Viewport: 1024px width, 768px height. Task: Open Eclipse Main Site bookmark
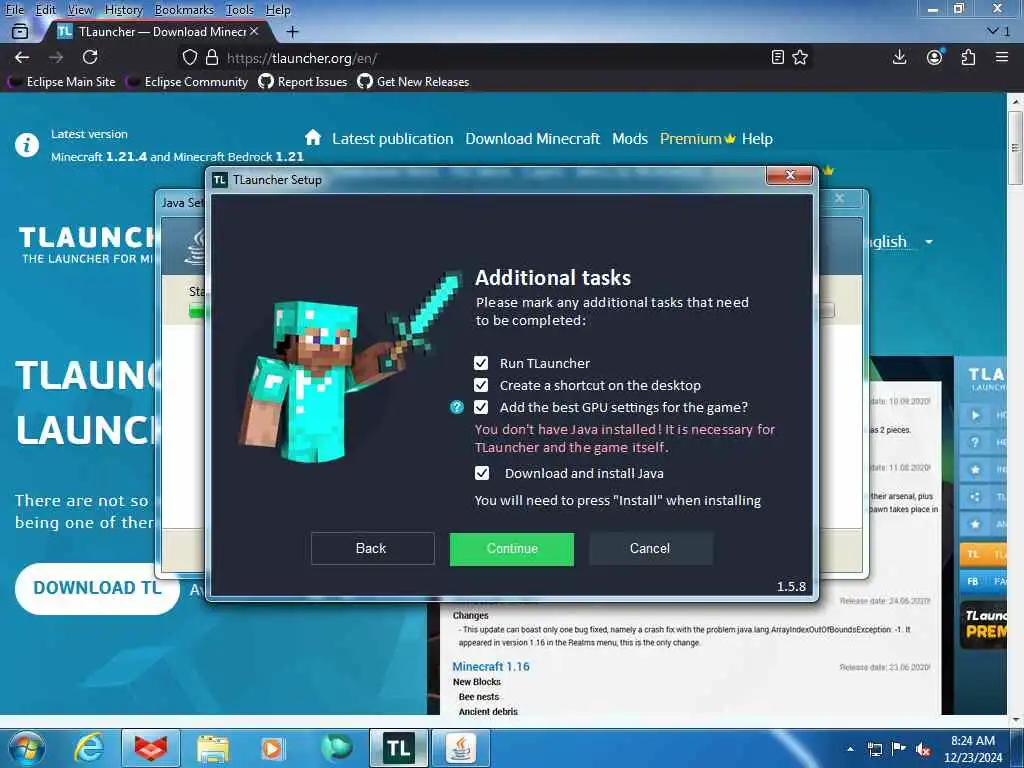coord(62,82)
